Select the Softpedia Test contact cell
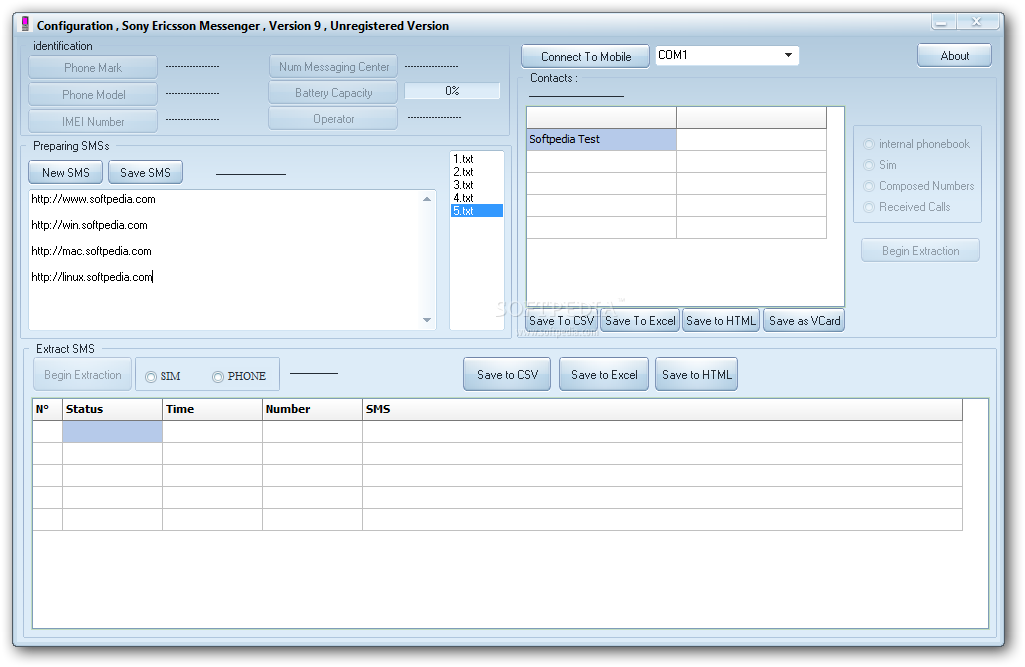1025x667 pixels. (x=601, y=139)
